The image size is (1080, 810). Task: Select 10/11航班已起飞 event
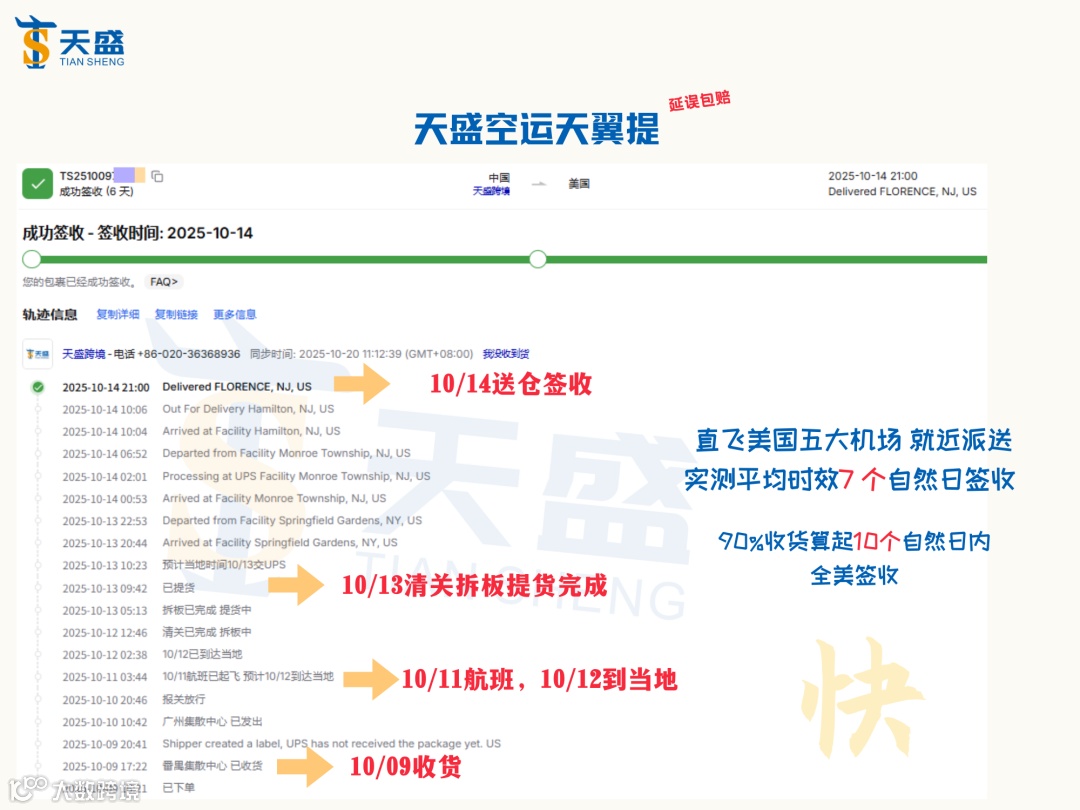point(248,676)
